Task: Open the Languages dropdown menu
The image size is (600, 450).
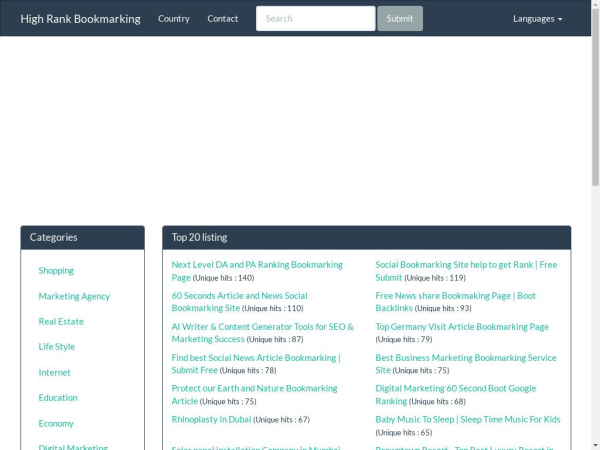Action: click(537, 18)
